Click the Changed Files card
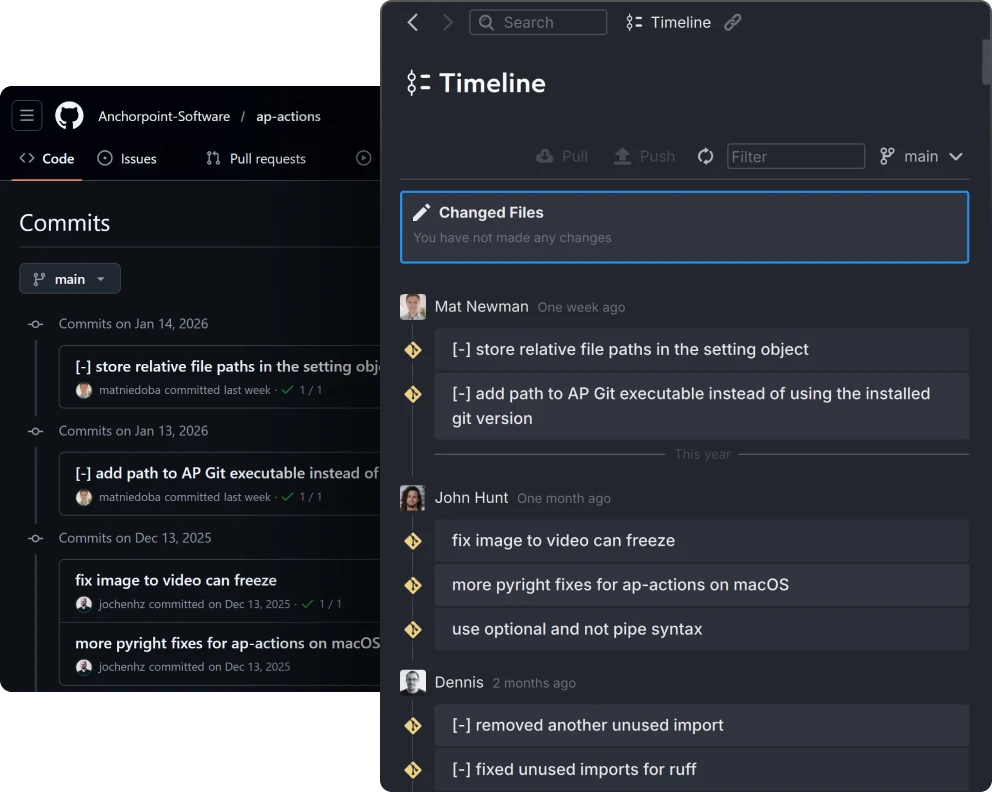The height and width of the screenshot is (792, 992). [684, 227]
